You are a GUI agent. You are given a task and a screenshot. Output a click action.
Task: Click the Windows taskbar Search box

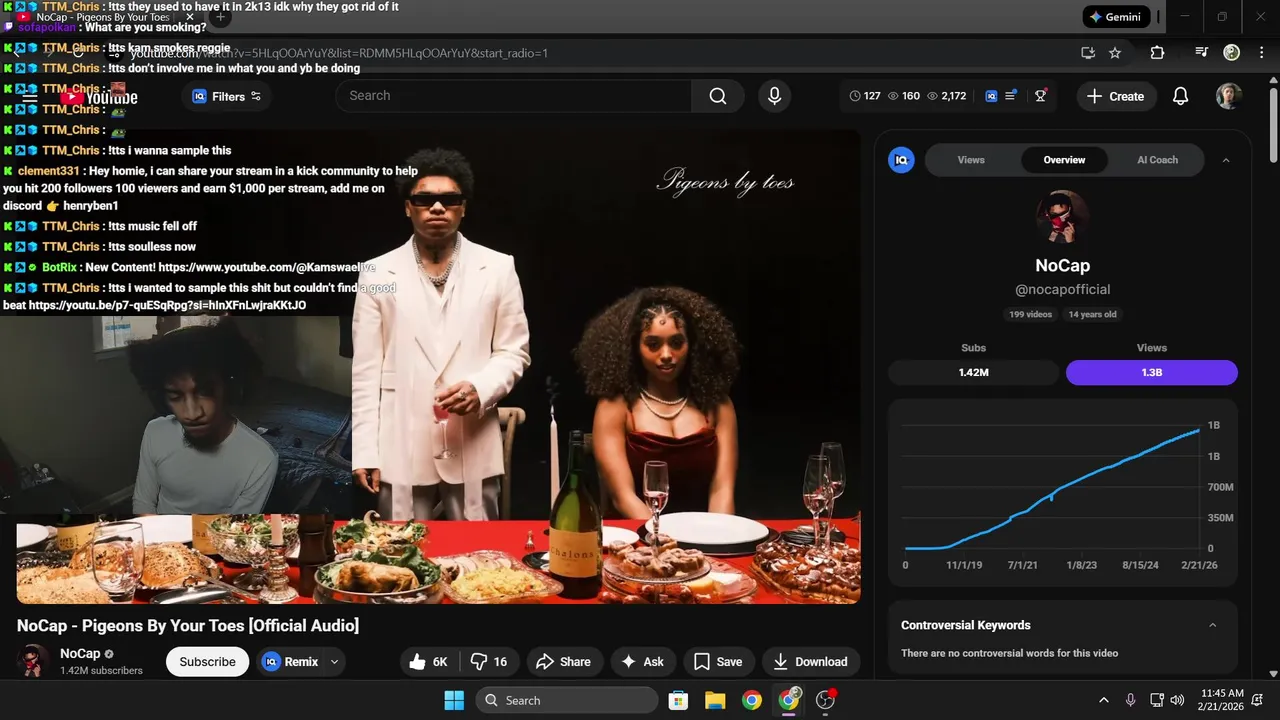click(x=565, y=700)
